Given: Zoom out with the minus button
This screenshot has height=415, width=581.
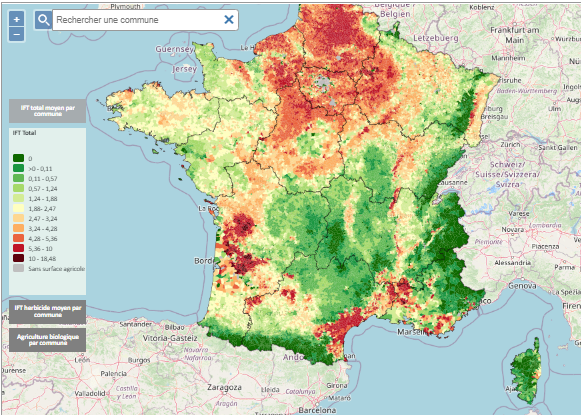Looking at the screenshot, I should (17, 34).
